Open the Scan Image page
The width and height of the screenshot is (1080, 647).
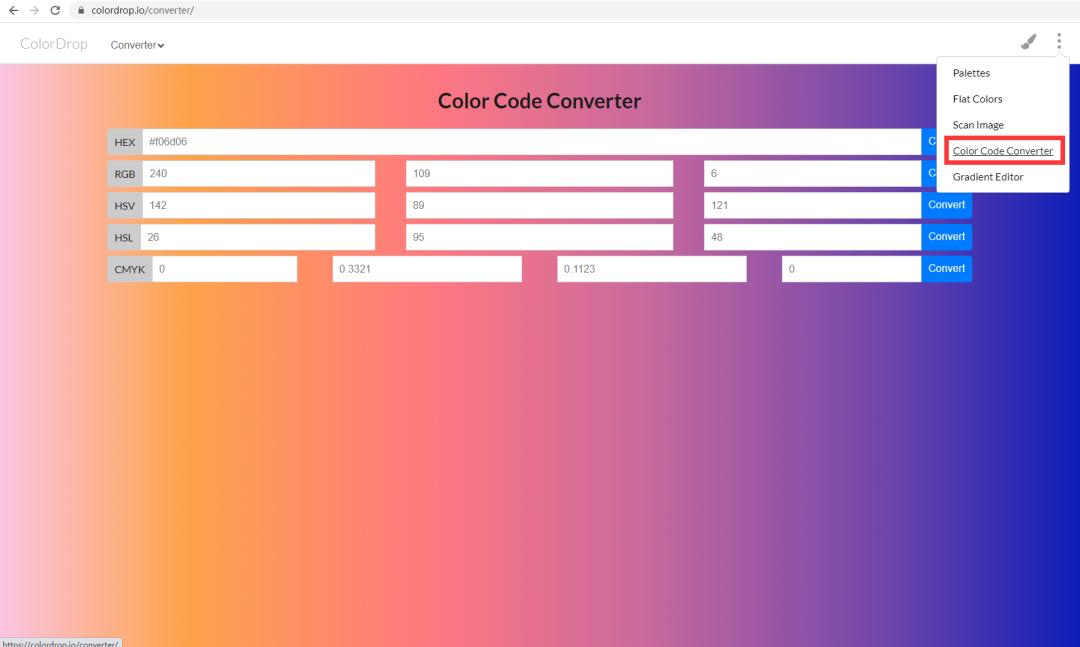[x=979, y=124]
